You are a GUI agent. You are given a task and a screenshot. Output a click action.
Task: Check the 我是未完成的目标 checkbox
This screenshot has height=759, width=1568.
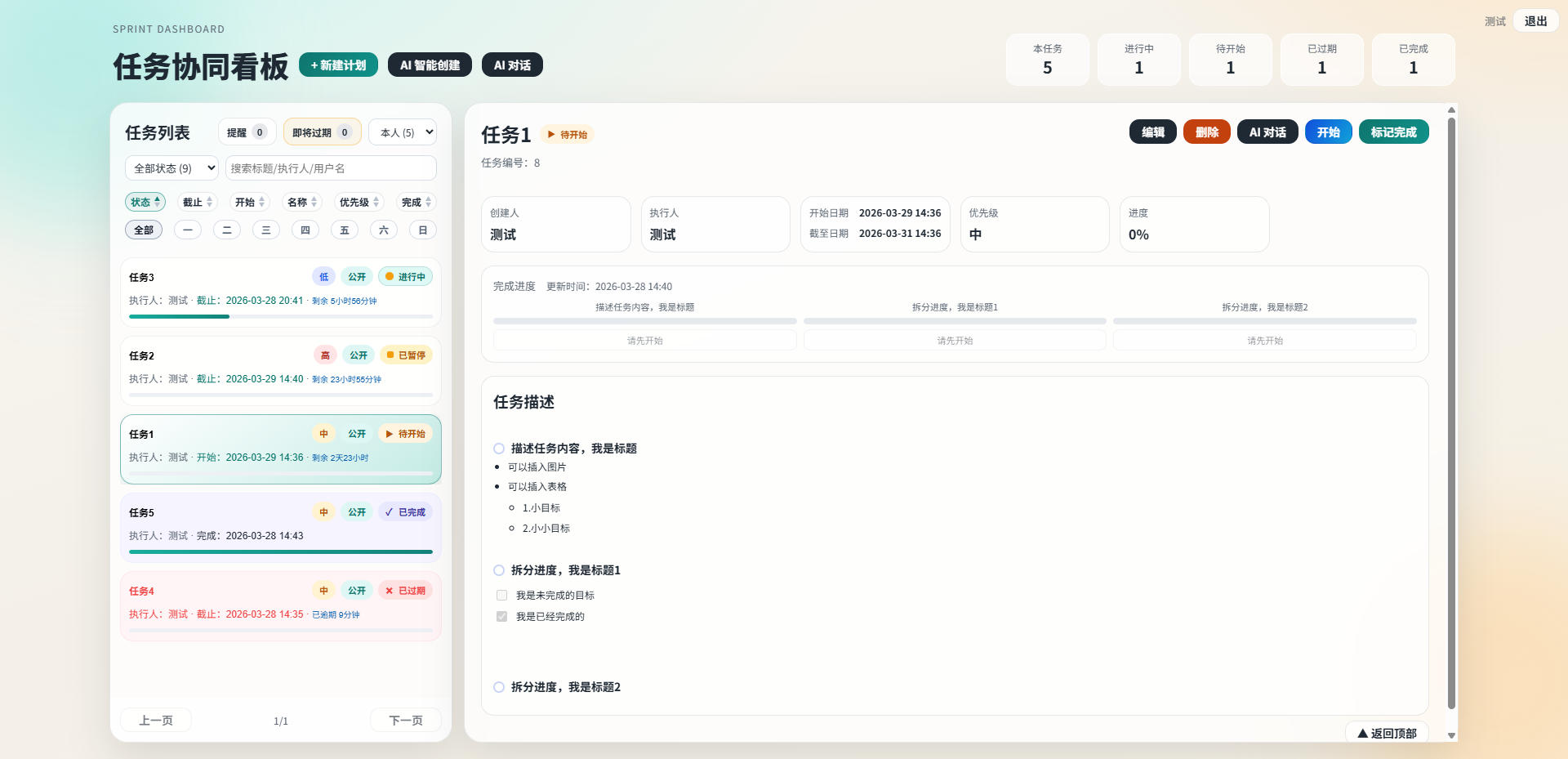(501, 596)
